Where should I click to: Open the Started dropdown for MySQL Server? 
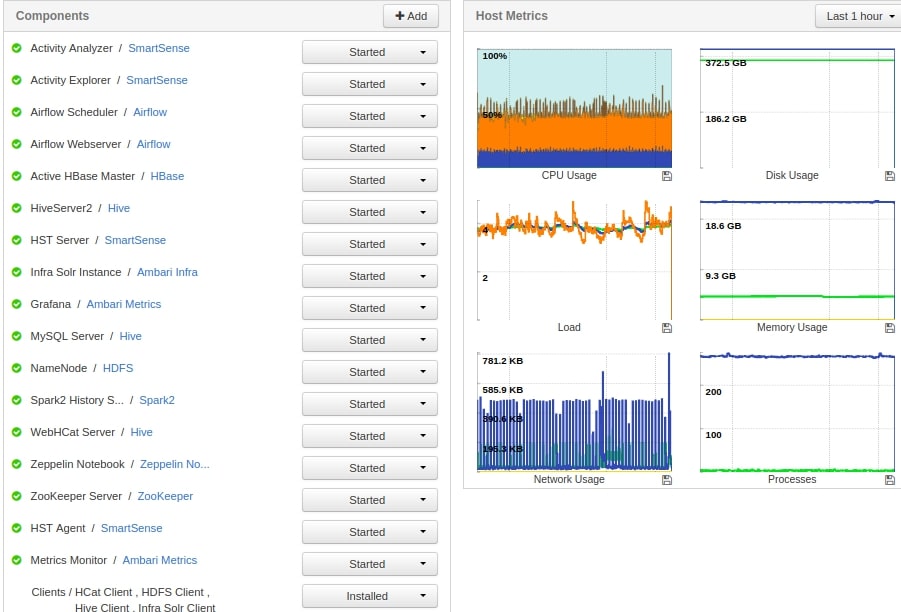click(x=369, y=340)
